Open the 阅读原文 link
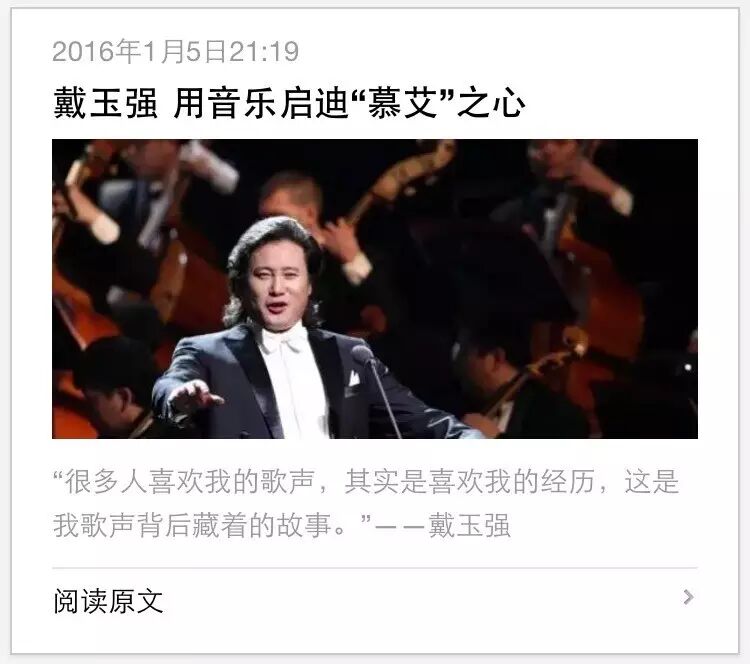The width and height of the screenshot is (750, 664). click(x=108, y=601)
